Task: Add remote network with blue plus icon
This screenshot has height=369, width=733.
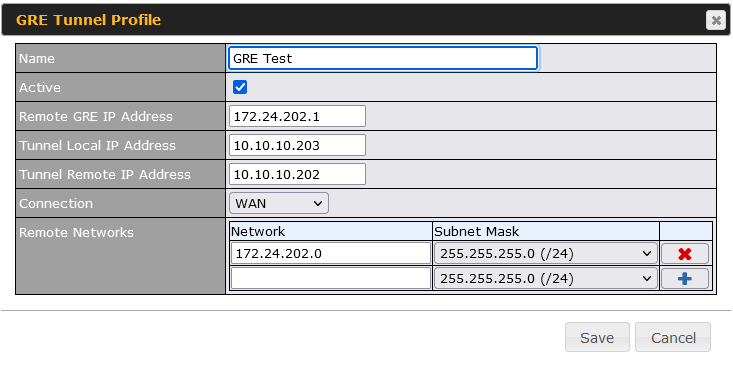Action: 685,279
